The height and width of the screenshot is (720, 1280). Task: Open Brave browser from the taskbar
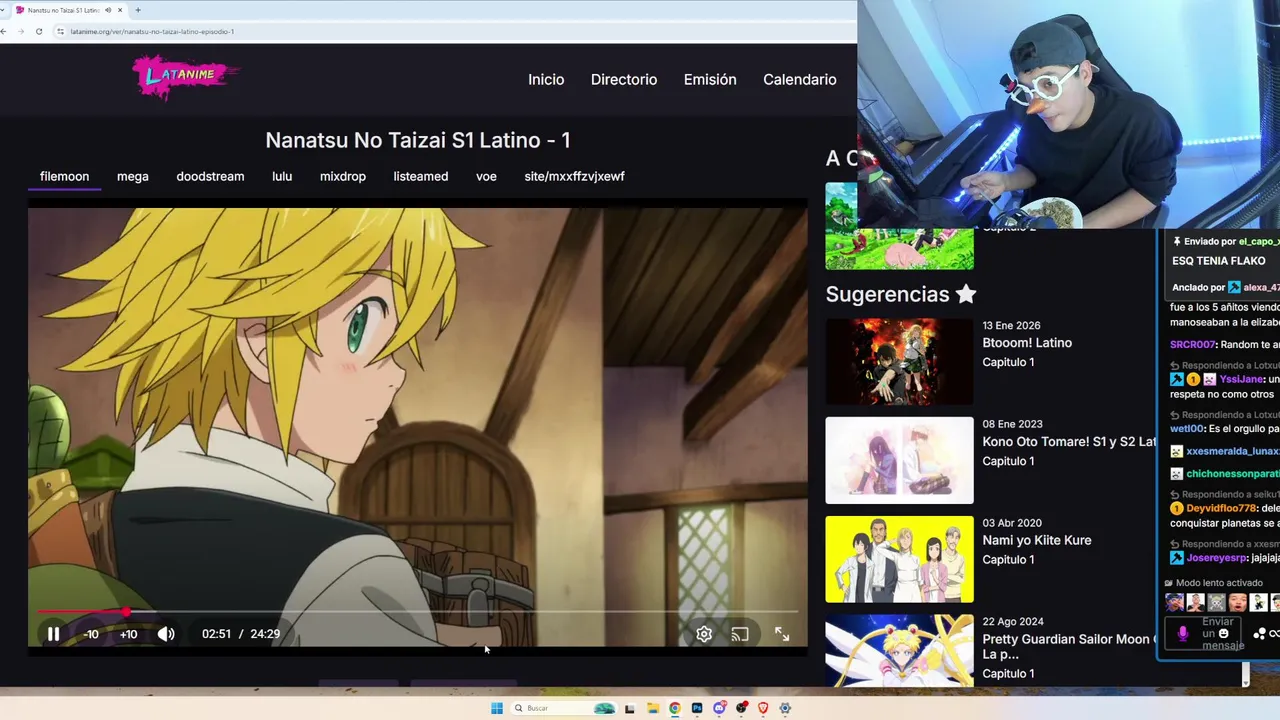[x=763, y=708]
